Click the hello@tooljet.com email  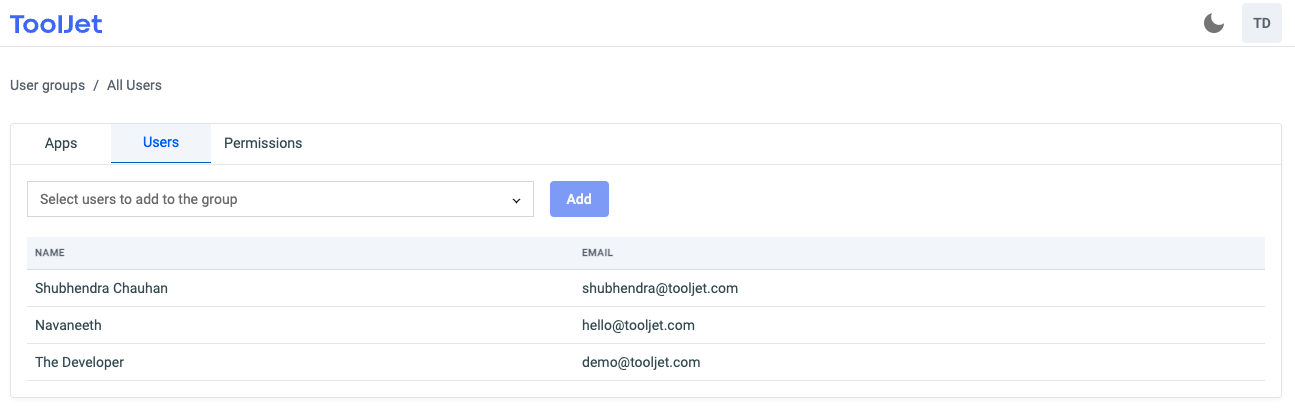(638, 325)
